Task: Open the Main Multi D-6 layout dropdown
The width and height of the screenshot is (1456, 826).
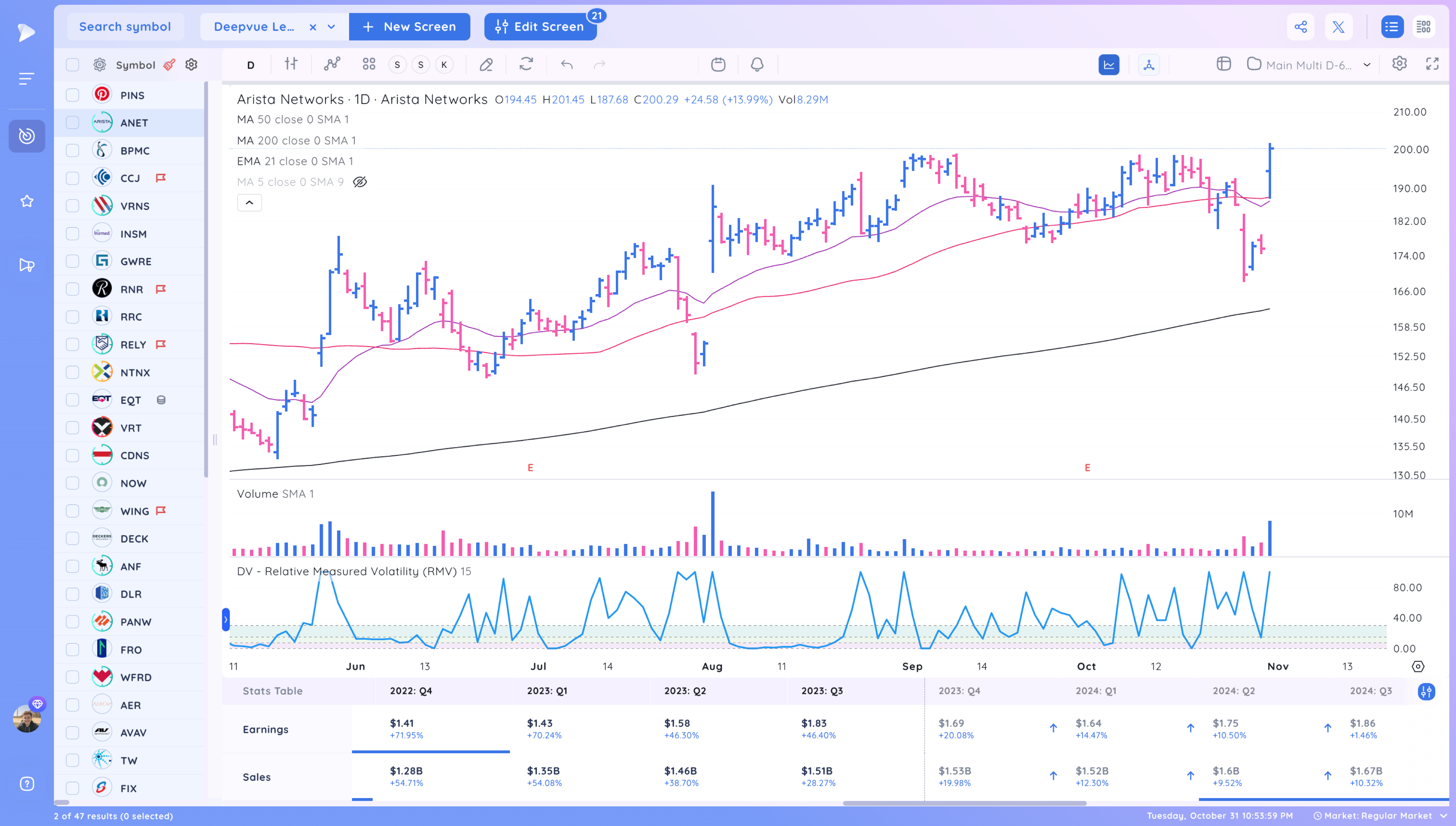Action: [x=1367, y=65]
